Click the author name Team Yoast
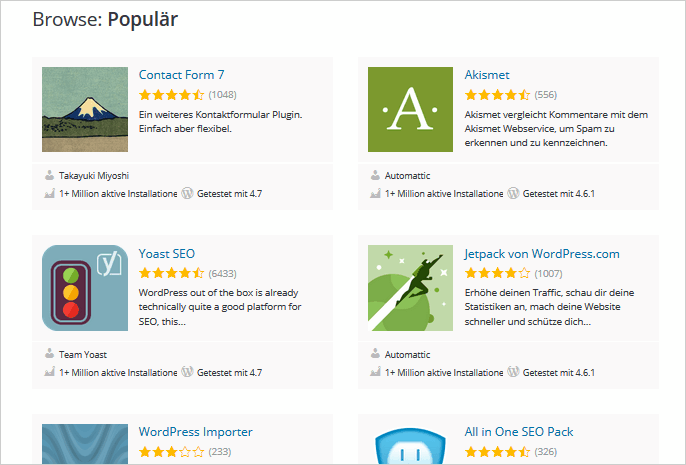This screenshot has height=465, width=686. 83,355
